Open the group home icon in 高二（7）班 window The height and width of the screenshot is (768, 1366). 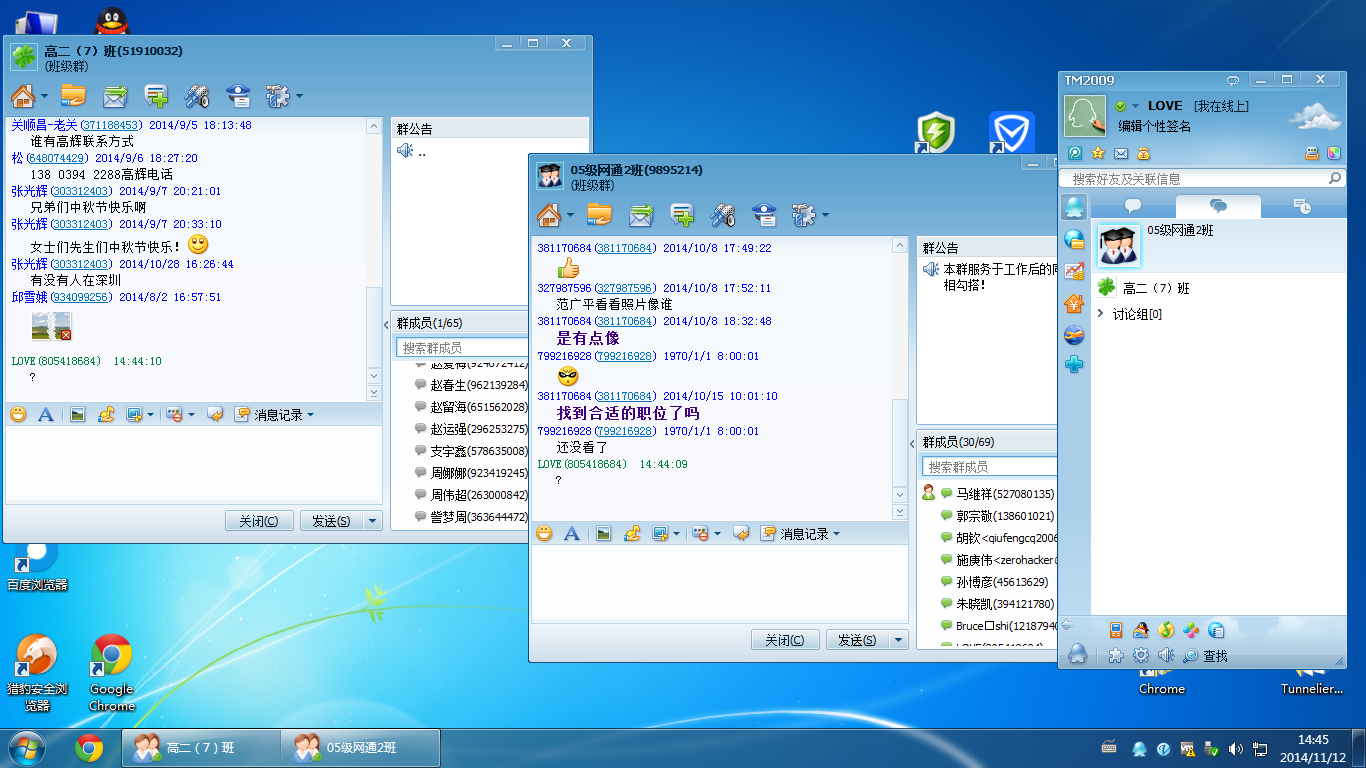(x=23, y=96)
